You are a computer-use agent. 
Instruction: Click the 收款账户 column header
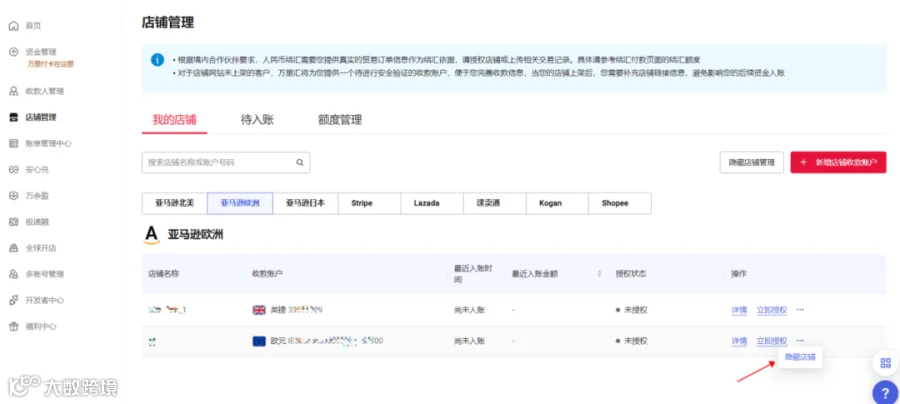[267, 274]
